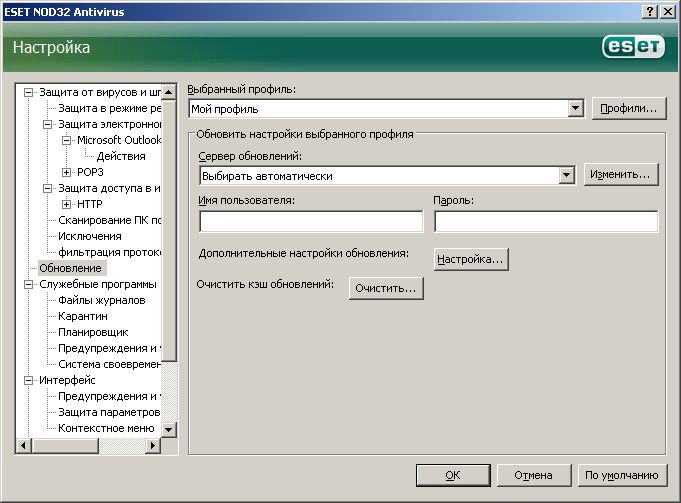The width and height of the screenshot is (681, 503).
Task: Open the Выбранный профиль dropdown
Action: point(575,108)
